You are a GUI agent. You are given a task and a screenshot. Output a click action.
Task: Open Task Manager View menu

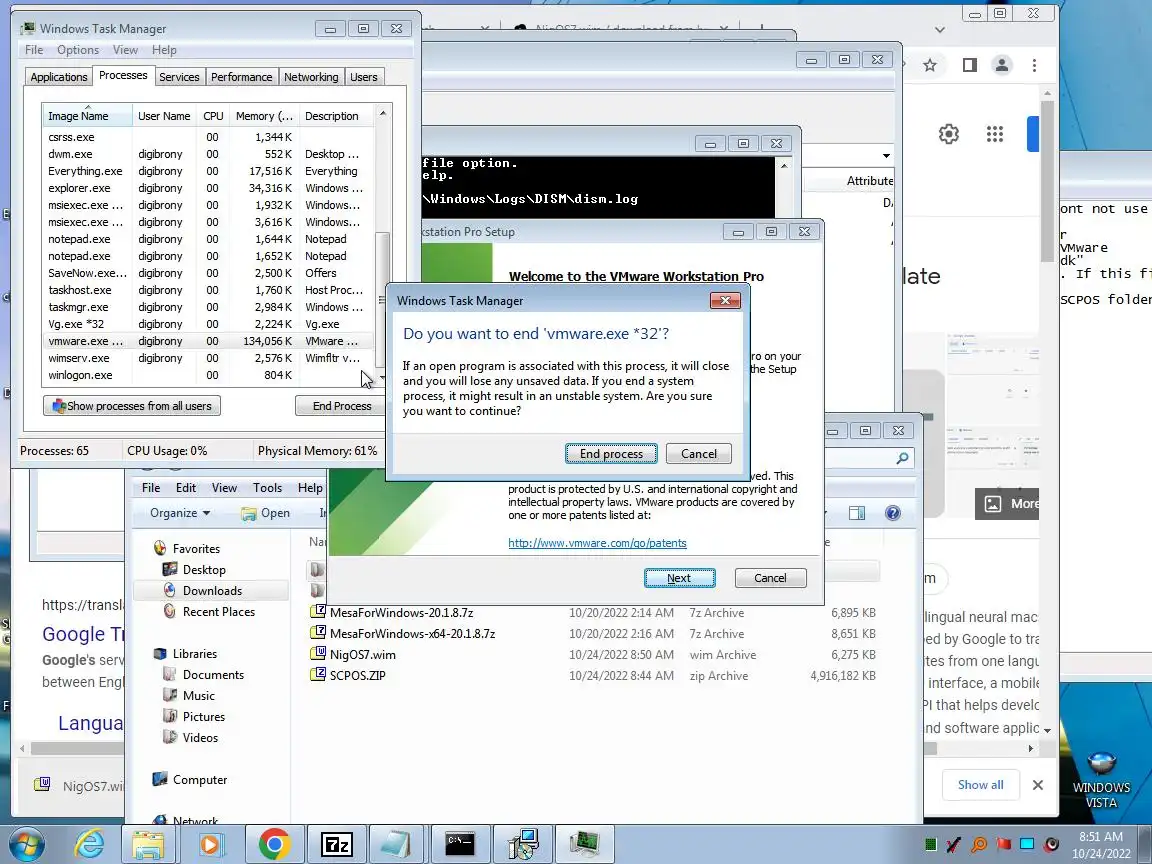click(x=125, y=50)
